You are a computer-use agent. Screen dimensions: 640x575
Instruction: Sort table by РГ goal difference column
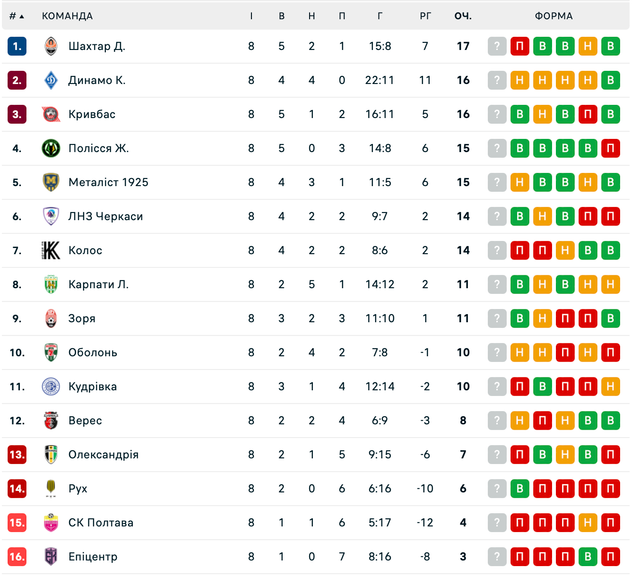click(x=425, y=16)
